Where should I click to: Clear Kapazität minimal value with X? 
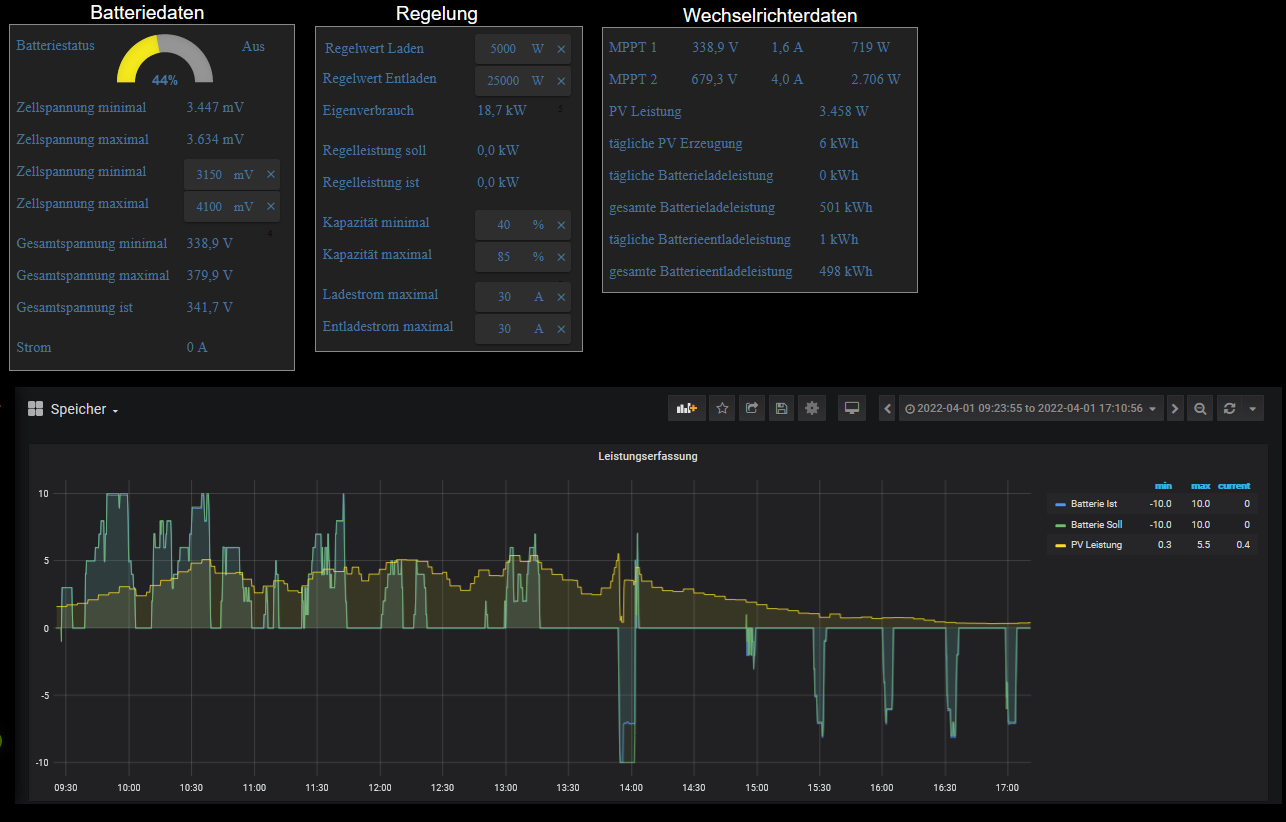[x=561, y=225]
